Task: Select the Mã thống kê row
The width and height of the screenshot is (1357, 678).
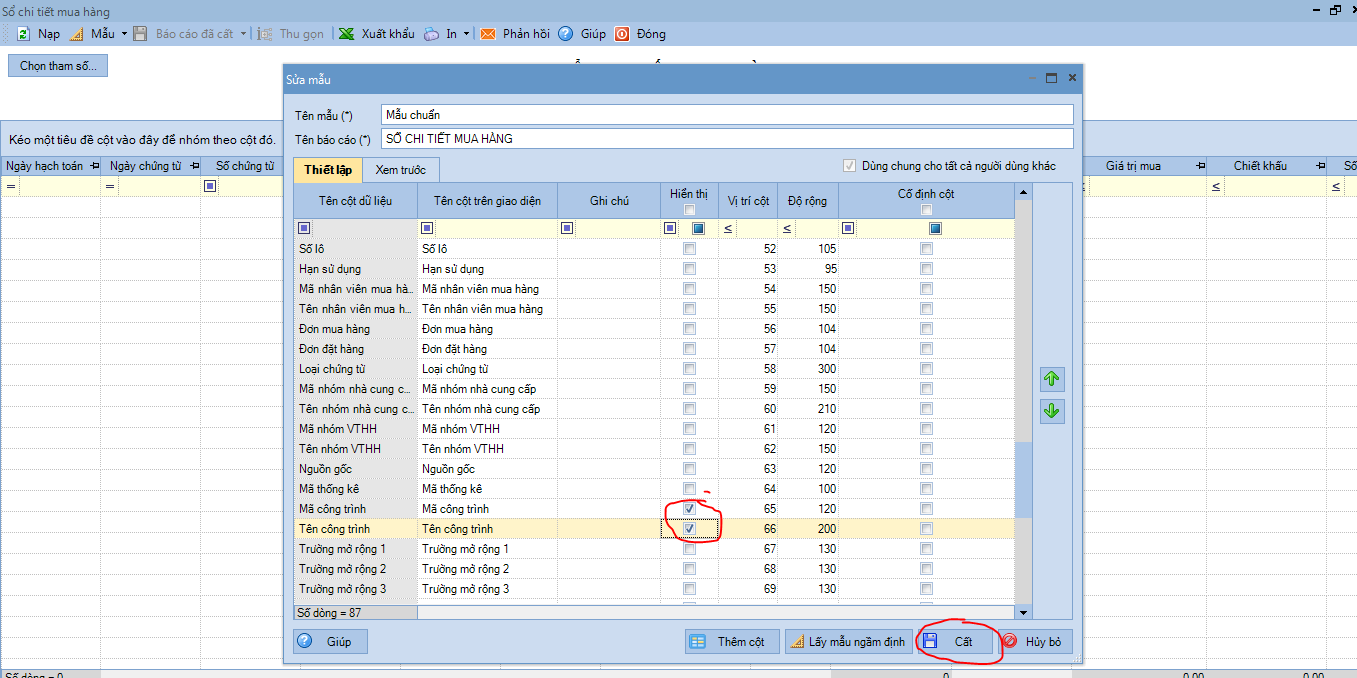Action: coord(655,489)
